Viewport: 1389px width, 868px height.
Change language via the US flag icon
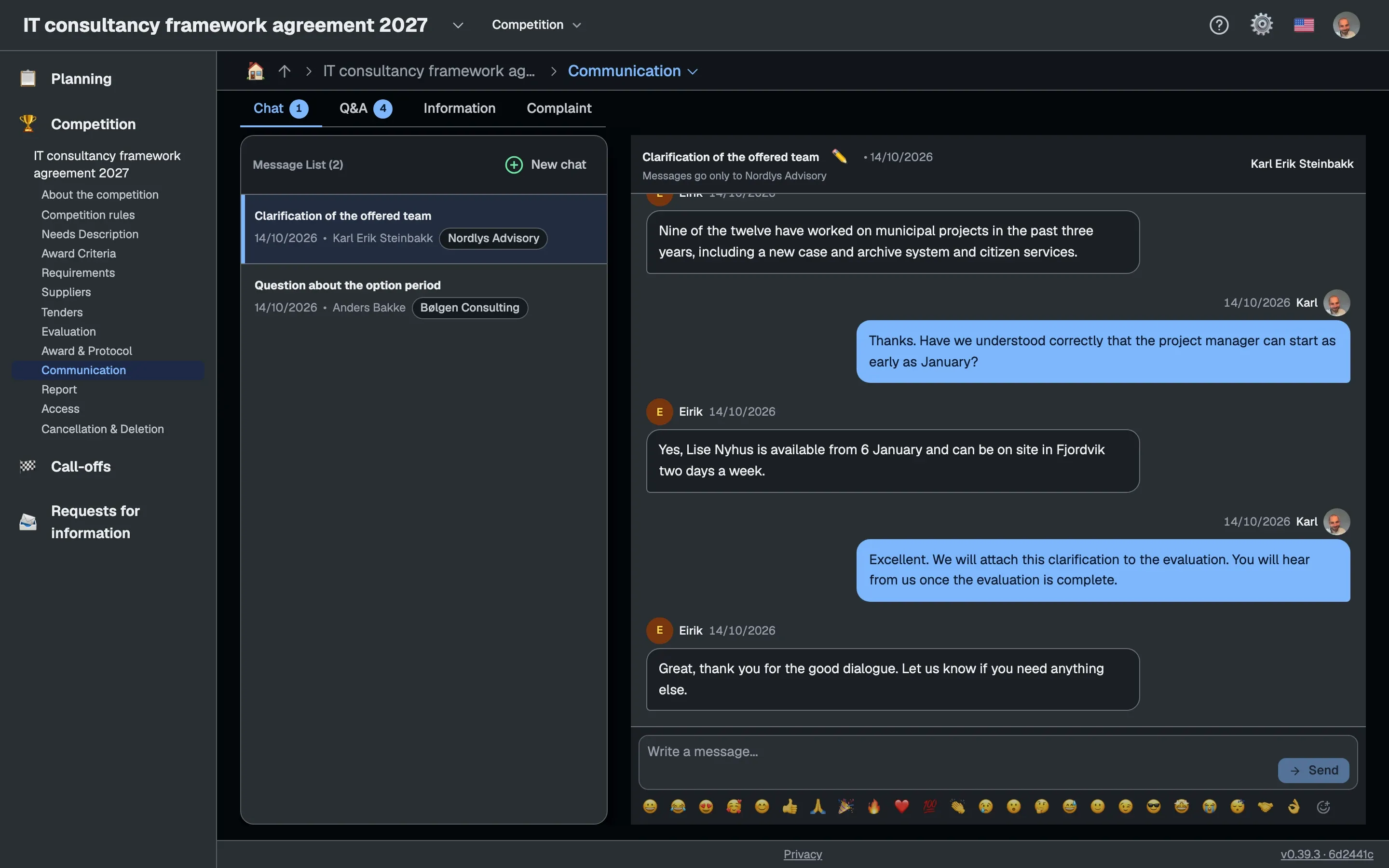(1304, 25)
